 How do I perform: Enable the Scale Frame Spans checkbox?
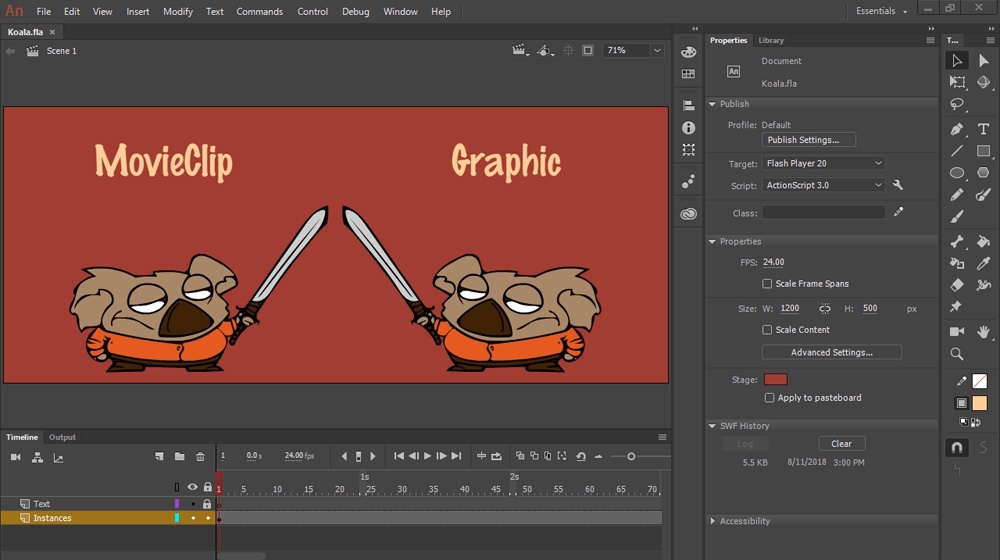(x=767, y=284)
